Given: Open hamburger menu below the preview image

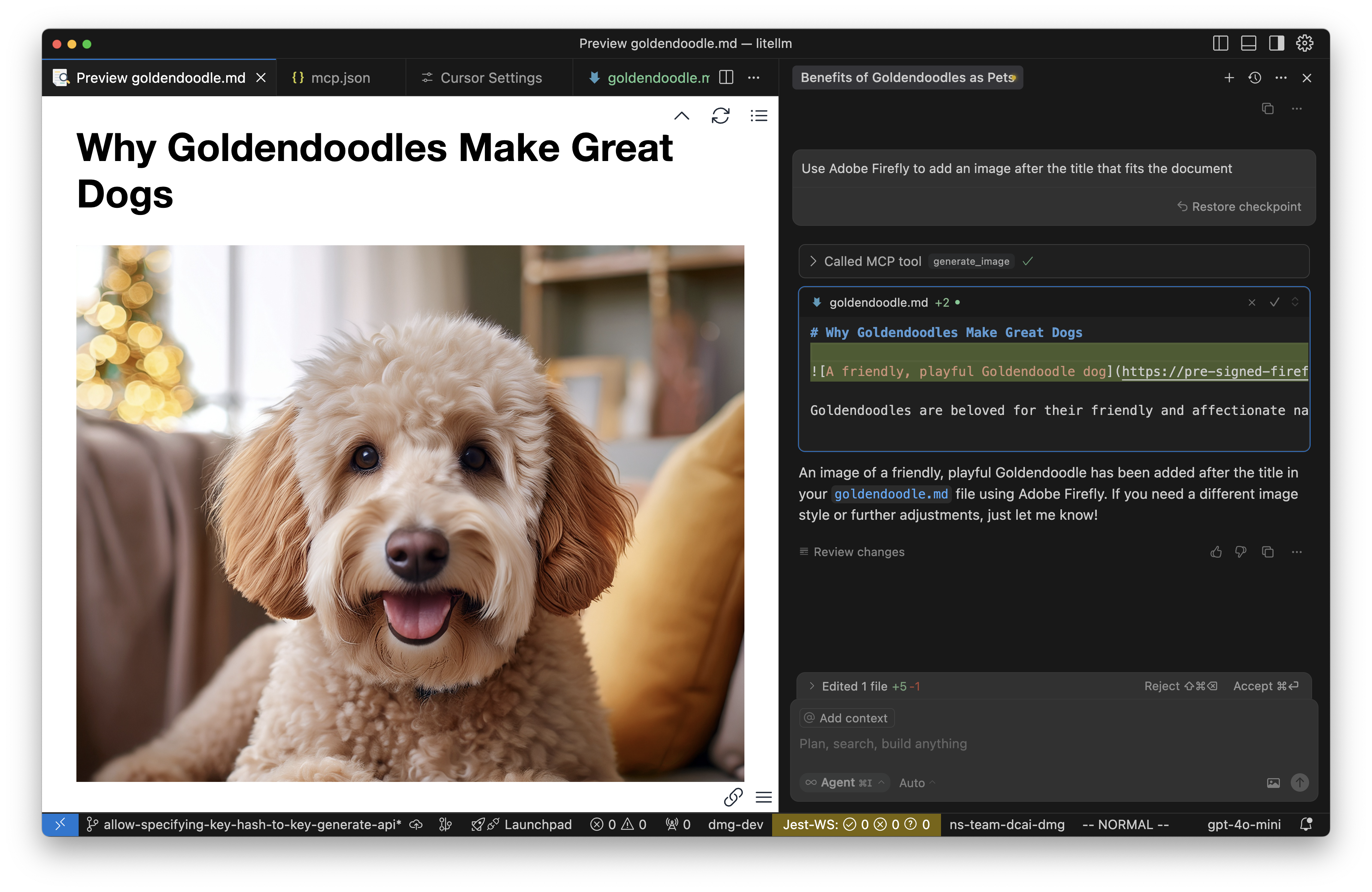Looking at the screenshot, I should coord(763,797).
